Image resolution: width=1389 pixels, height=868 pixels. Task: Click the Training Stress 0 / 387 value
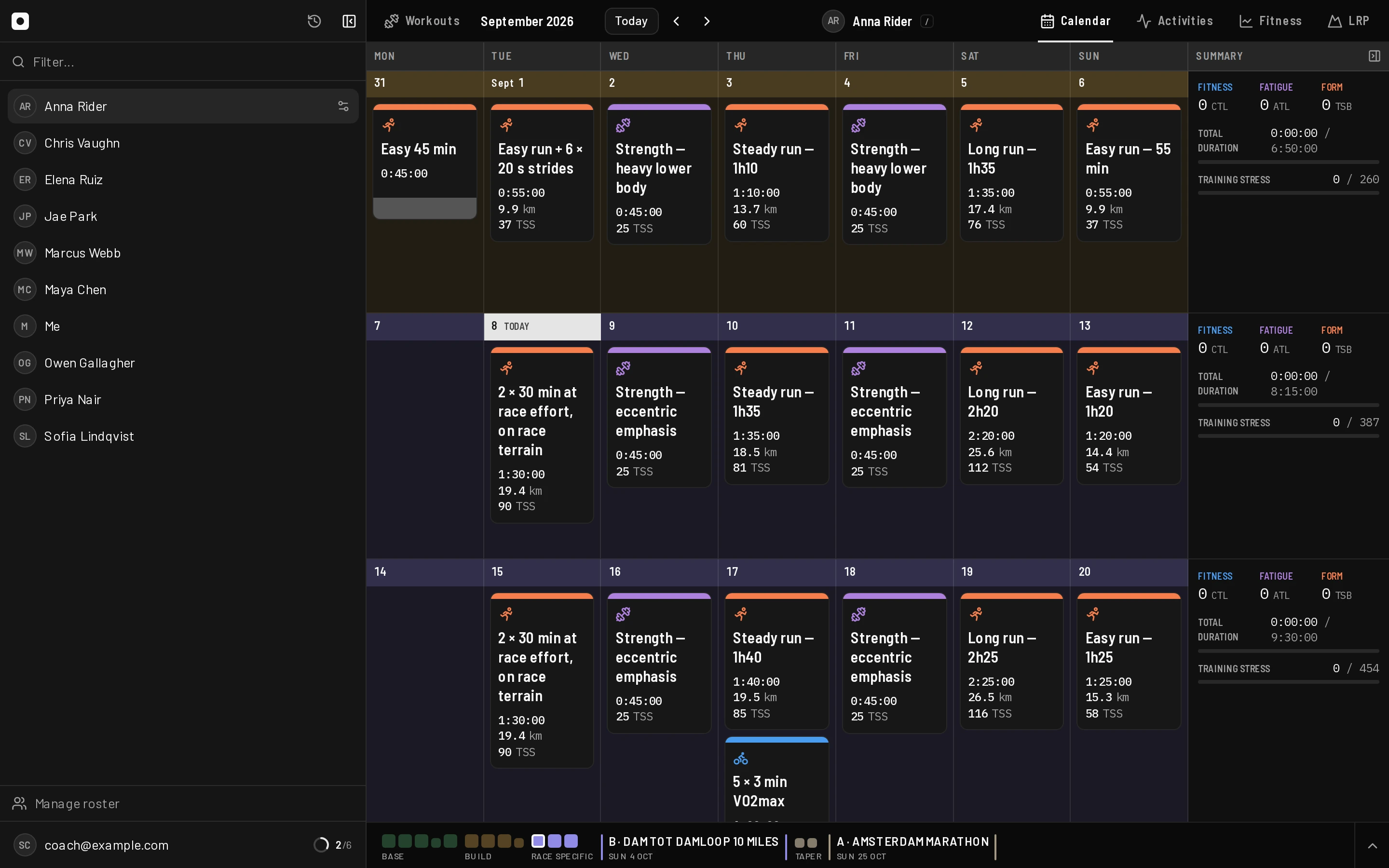tap(1356, 422)
